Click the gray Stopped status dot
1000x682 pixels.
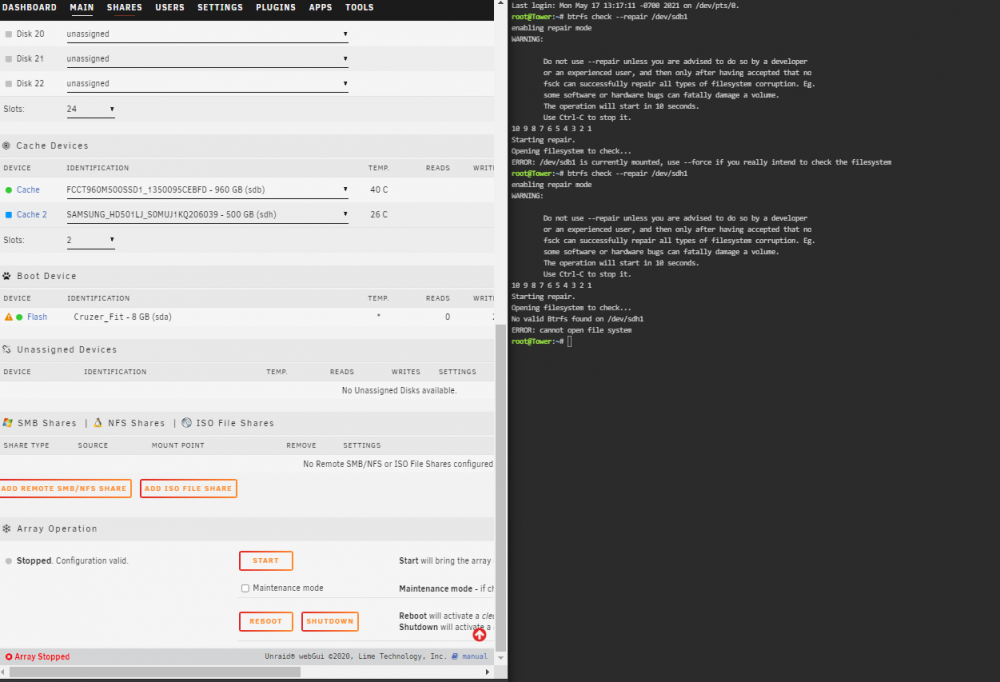coord(8,561)
